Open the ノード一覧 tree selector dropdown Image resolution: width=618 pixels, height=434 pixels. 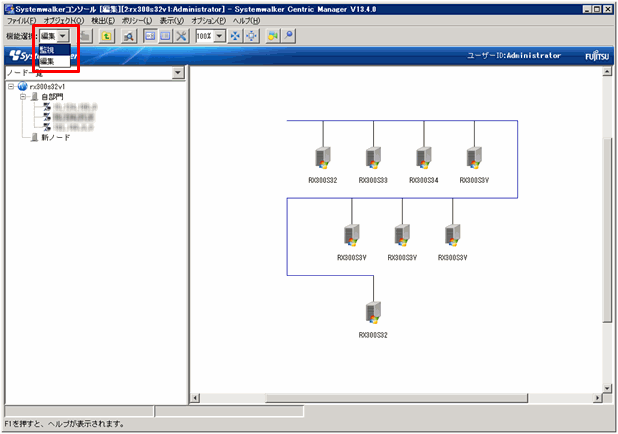pos(178,73)
